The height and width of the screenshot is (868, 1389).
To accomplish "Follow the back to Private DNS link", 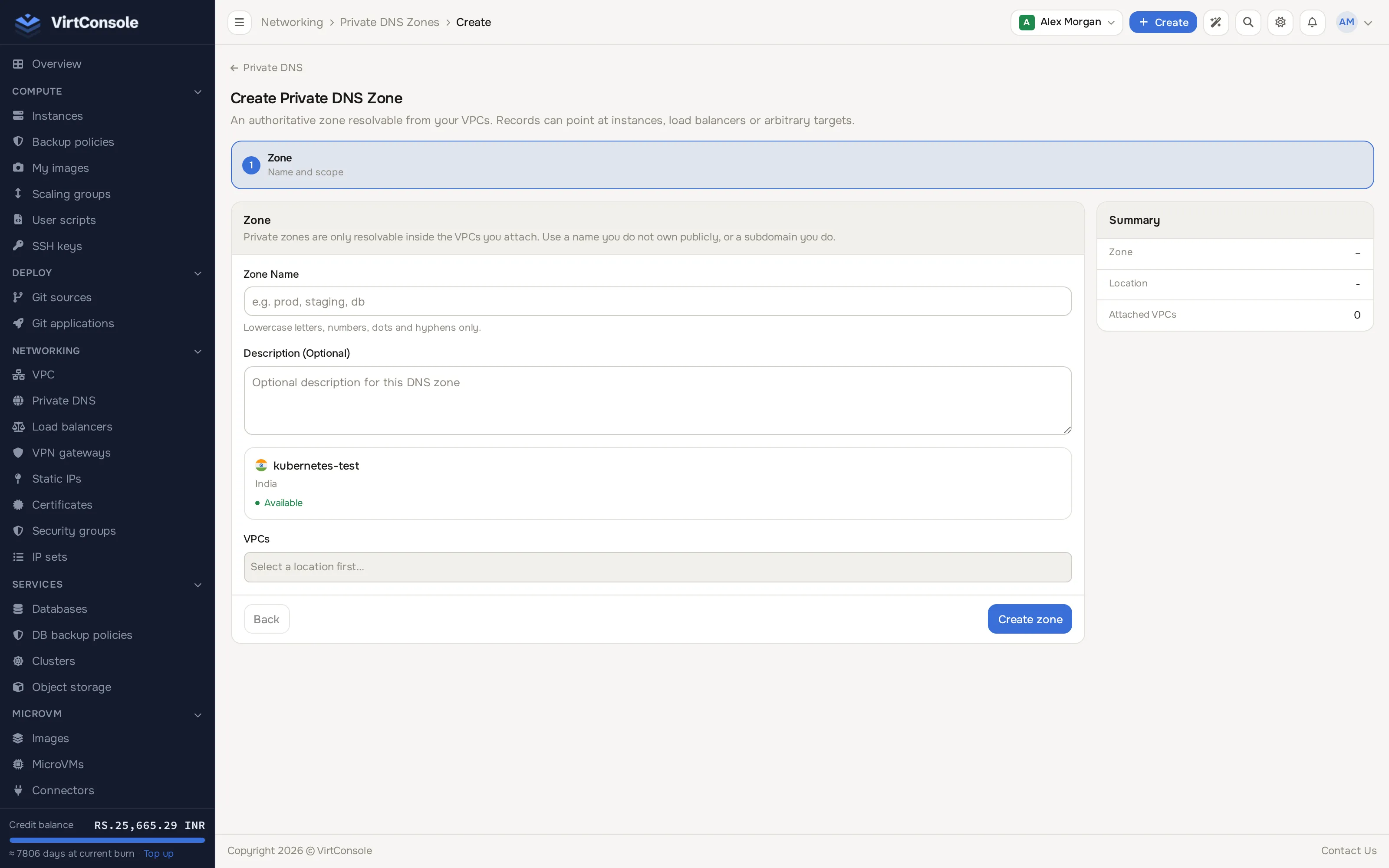I will click(x=267, y=68).
